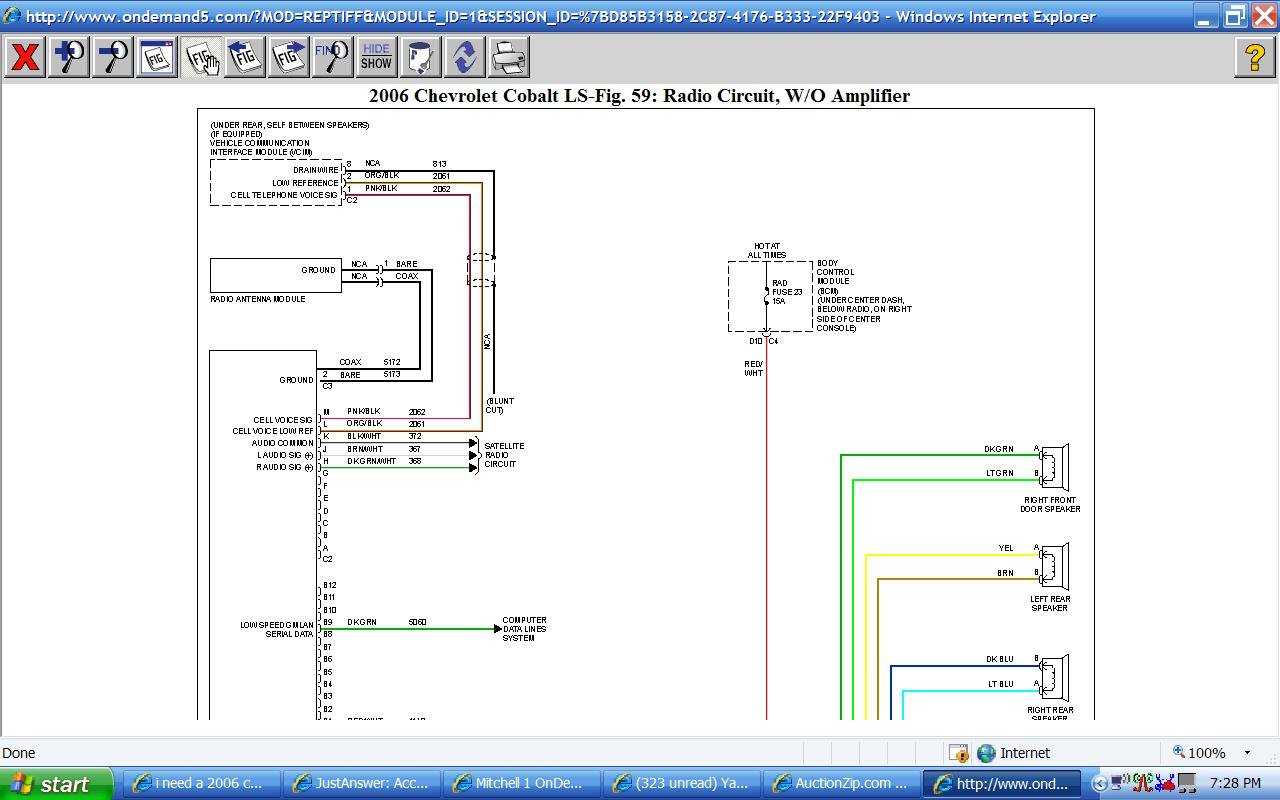
Task: Click the 'RED/WHT' wire label
Action: 754,369
